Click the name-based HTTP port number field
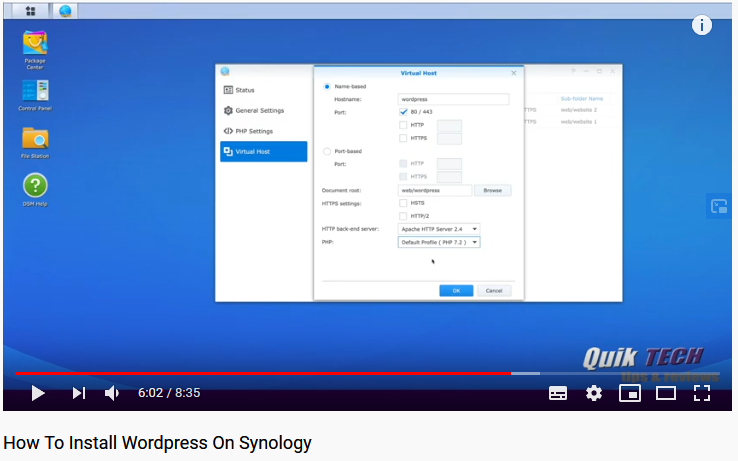Viewport: 738px width, 461px height. [449, 126]
